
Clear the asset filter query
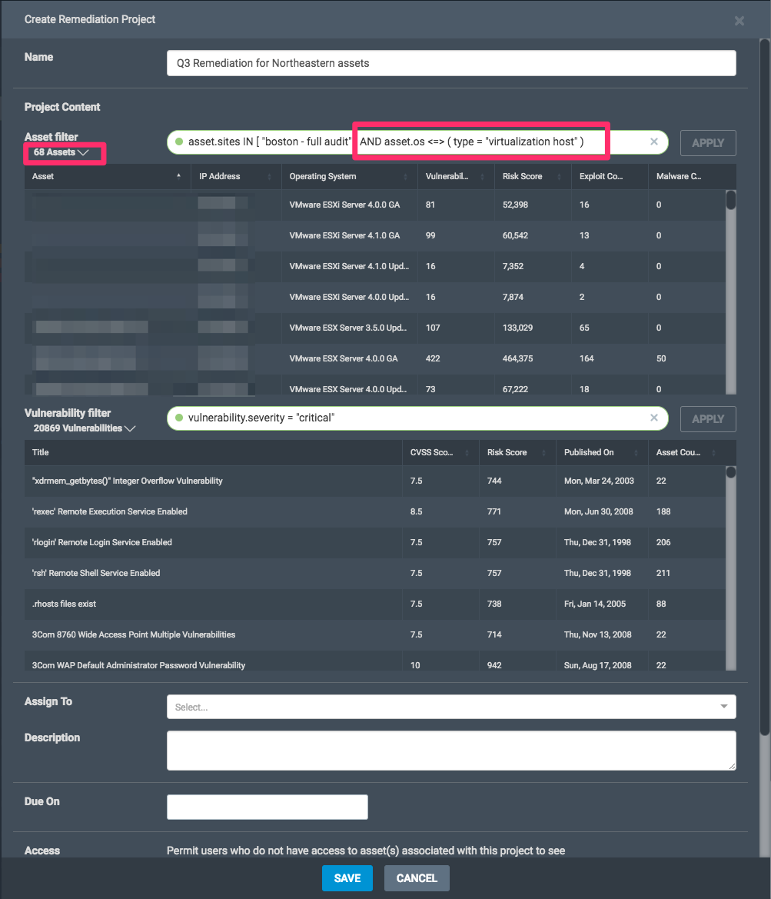click(654, 142)
